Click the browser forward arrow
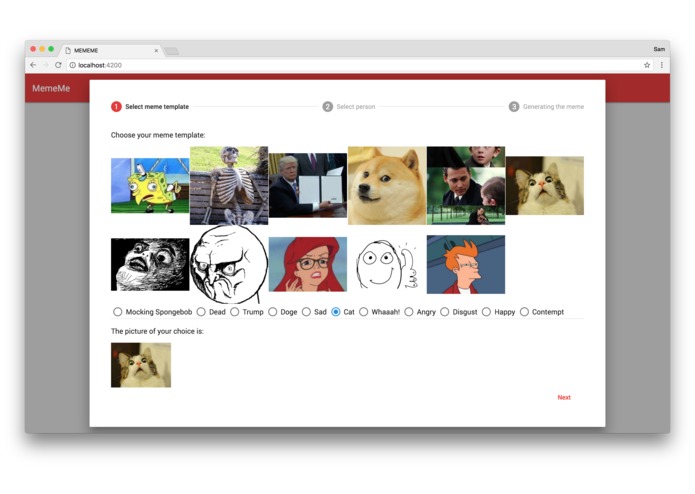The image size is (695, 494). pyautogui.click(x=46, y=65)
